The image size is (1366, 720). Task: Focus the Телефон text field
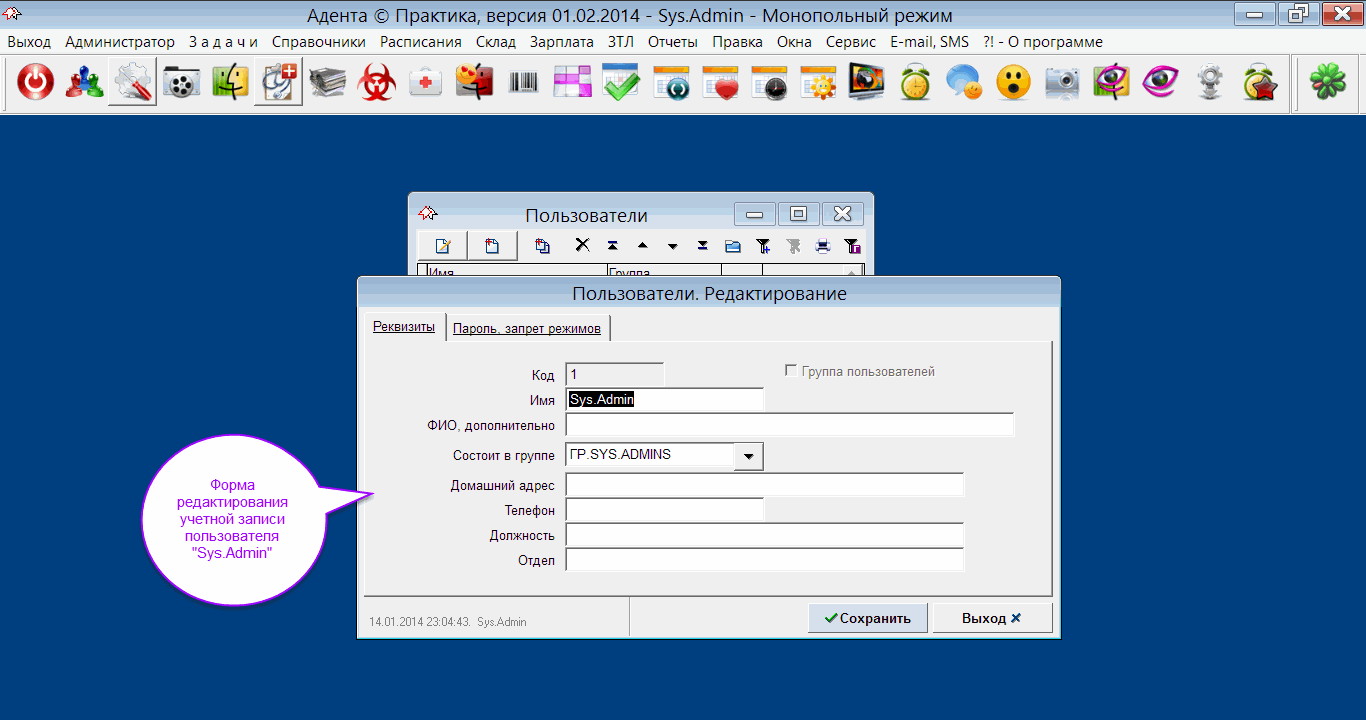click(x=664, y=510)
